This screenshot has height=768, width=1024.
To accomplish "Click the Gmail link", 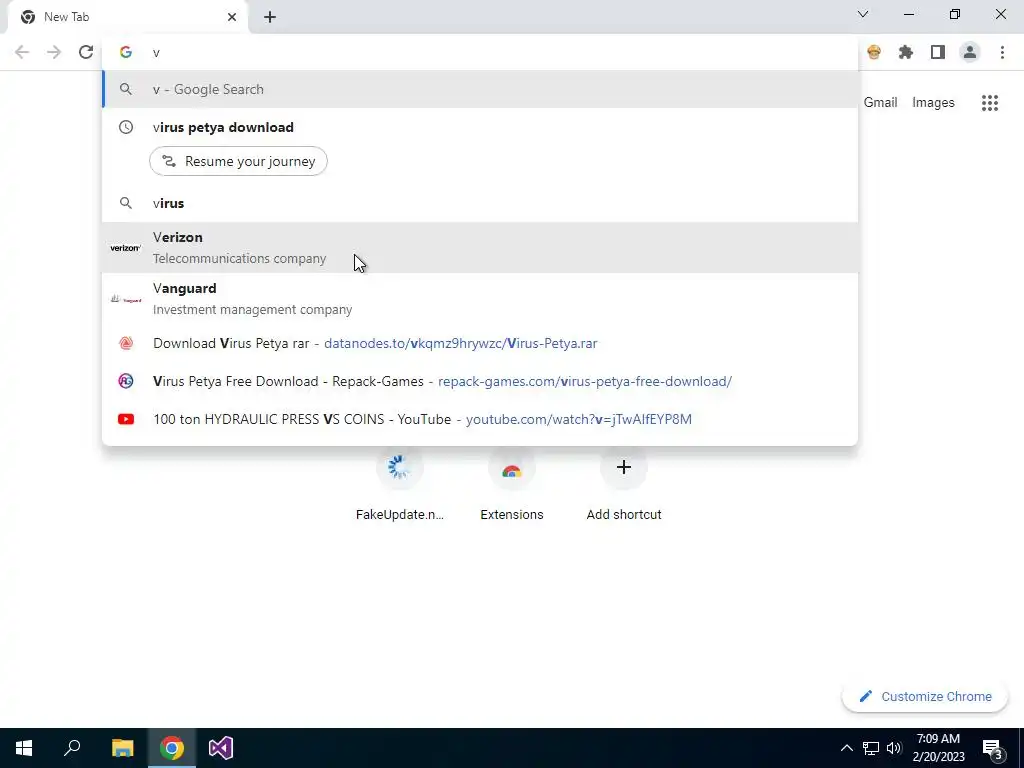I will pyautogui.click(x=880, y=103).
